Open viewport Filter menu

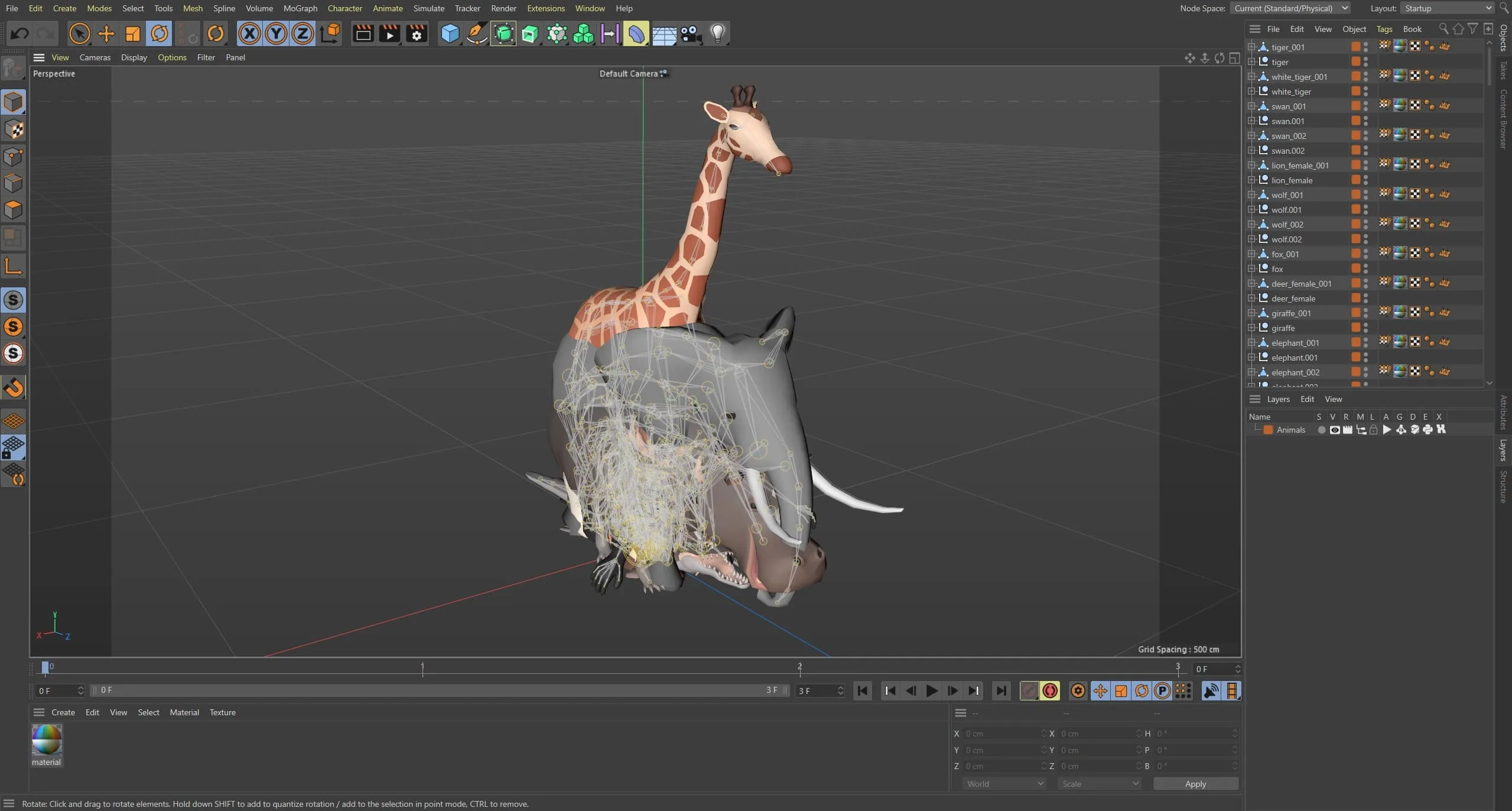click(x=206, y=57)
